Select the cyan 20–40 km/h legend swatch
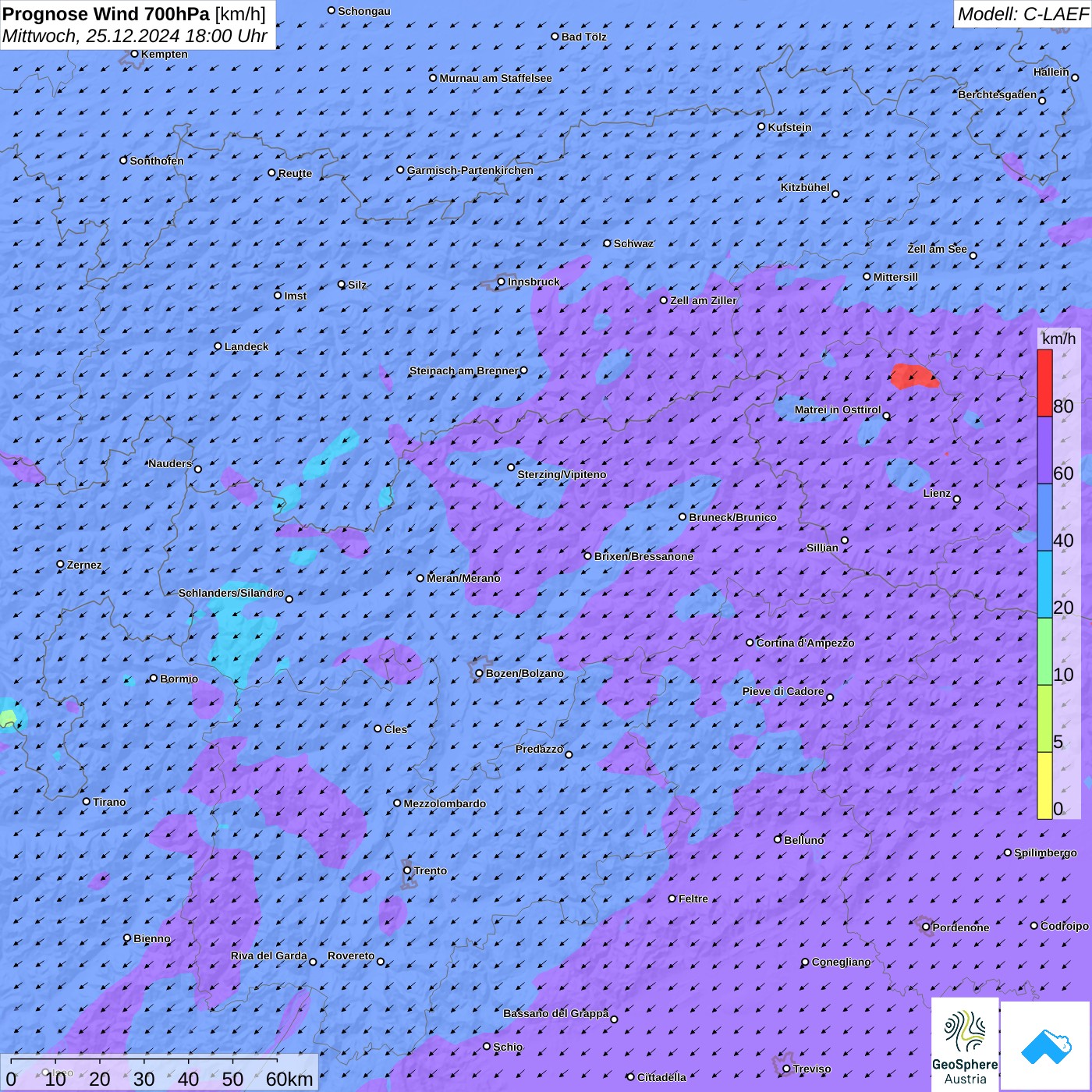 click(1044, 585)
